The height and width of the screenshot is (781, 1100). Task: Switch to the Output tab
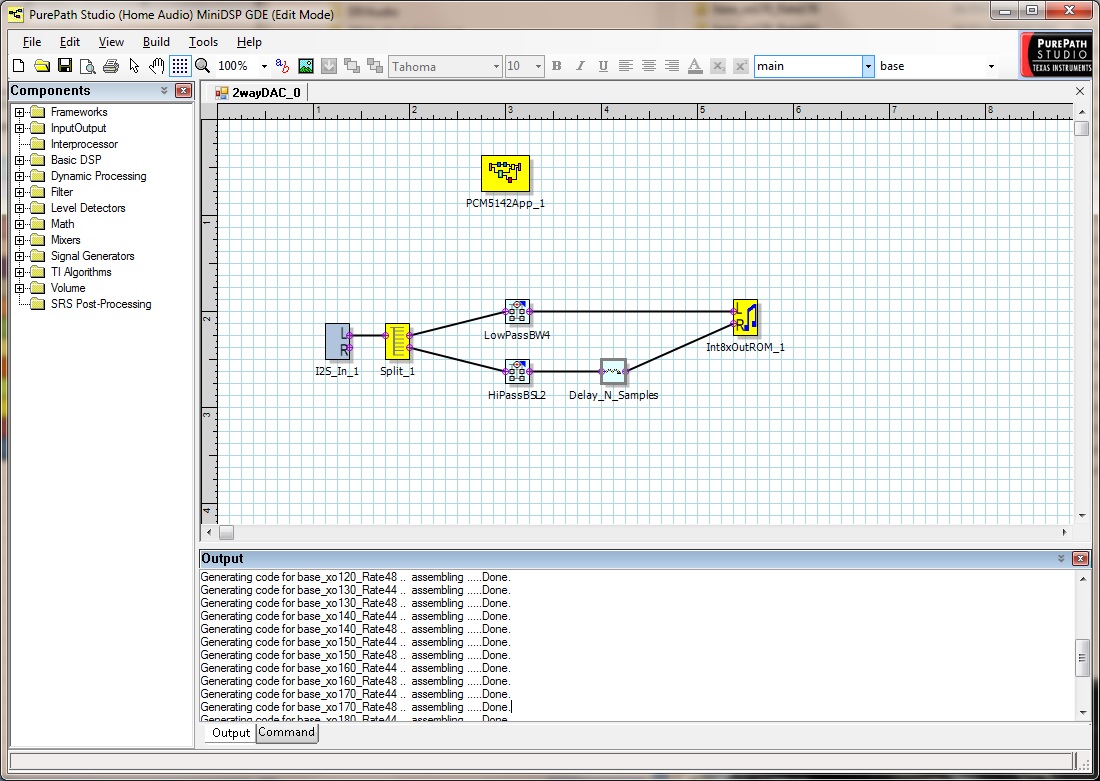[x=231, y=733]
